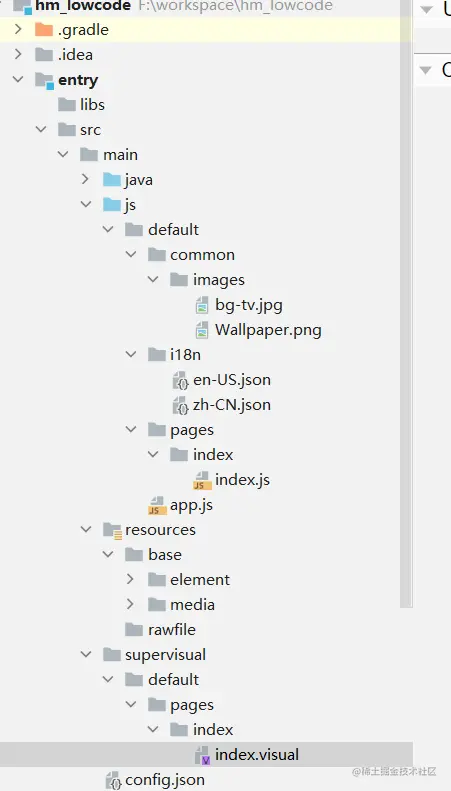The height and width of the screenshot is (791, 451).
Task: Click the project tree vertical scrollbar
Action: [406, 303]
